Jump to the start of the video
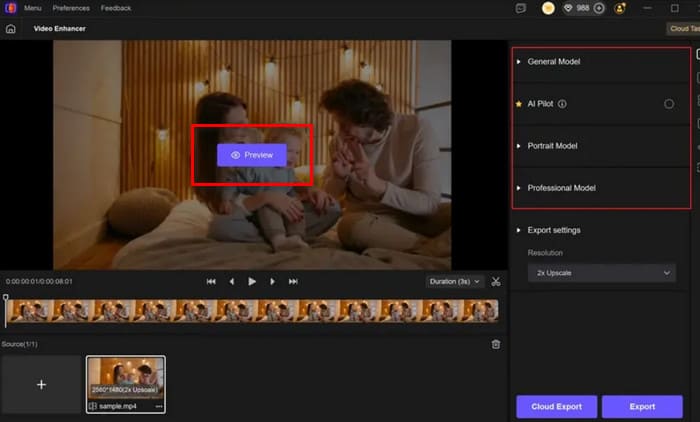 click(211, 282)
